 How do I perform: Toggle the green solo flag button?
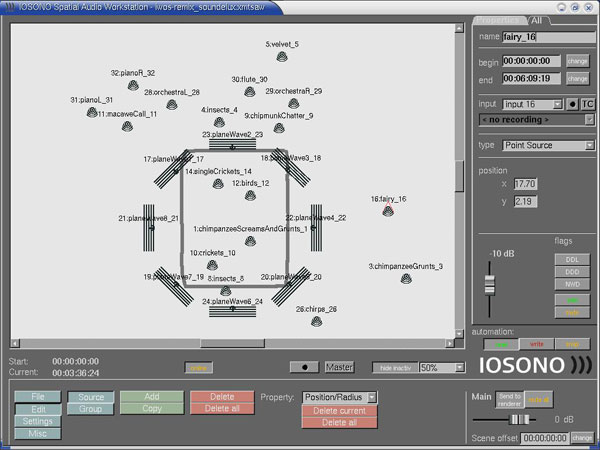(572, 300)
